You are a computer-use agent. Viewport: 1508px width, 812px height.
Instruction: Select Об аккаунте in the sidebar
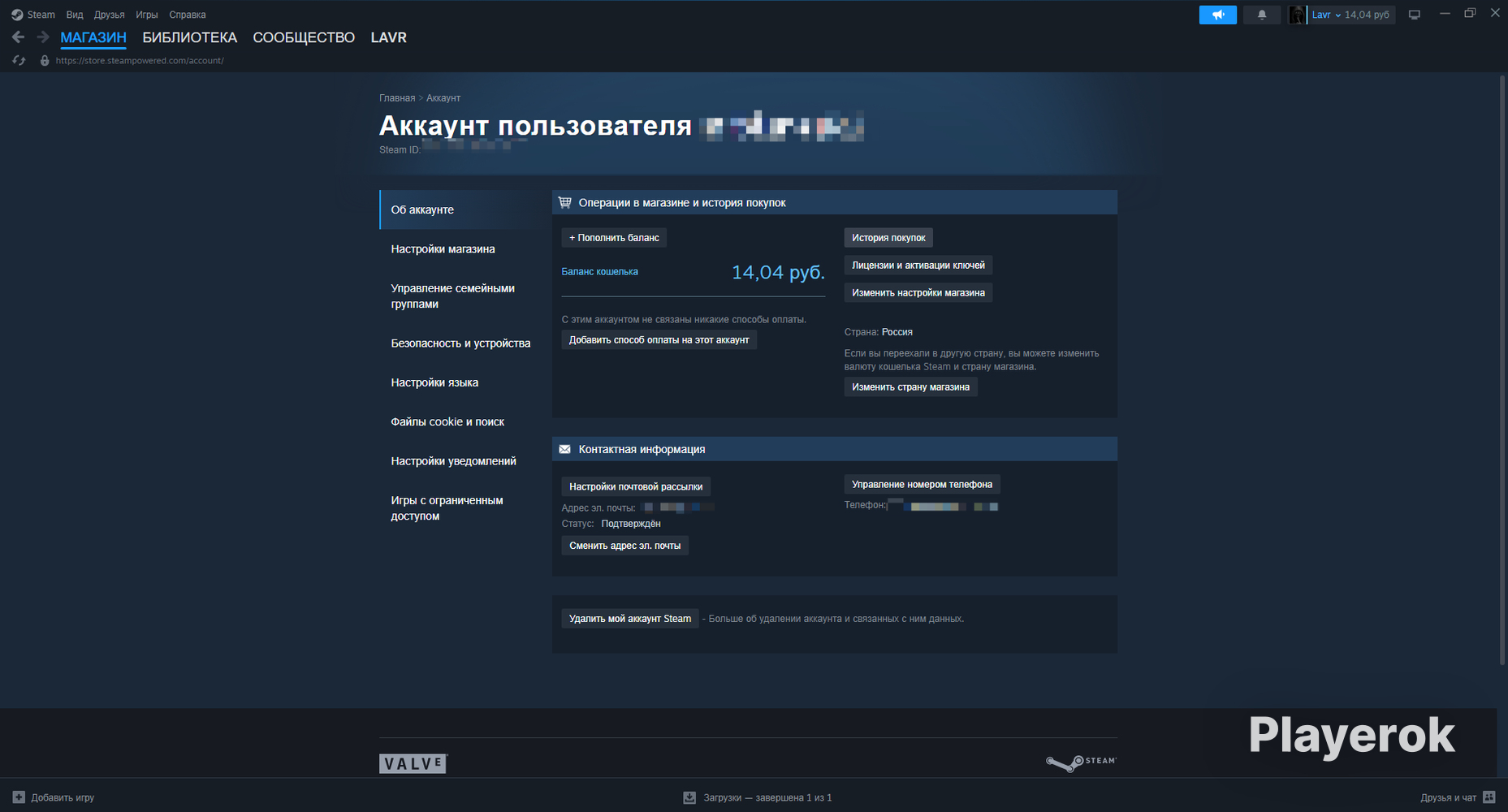461,209
